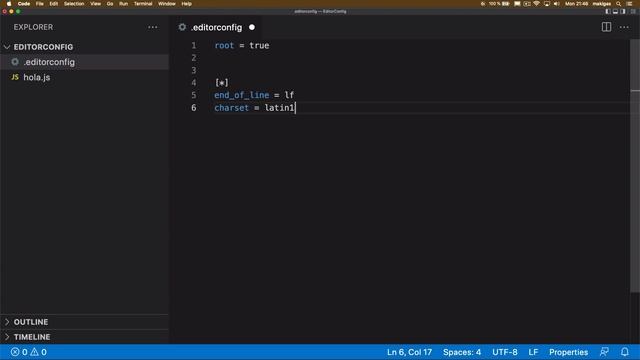Toggle bottom panel layout icon
Screen dimensions: 640x360
[616, 11]
